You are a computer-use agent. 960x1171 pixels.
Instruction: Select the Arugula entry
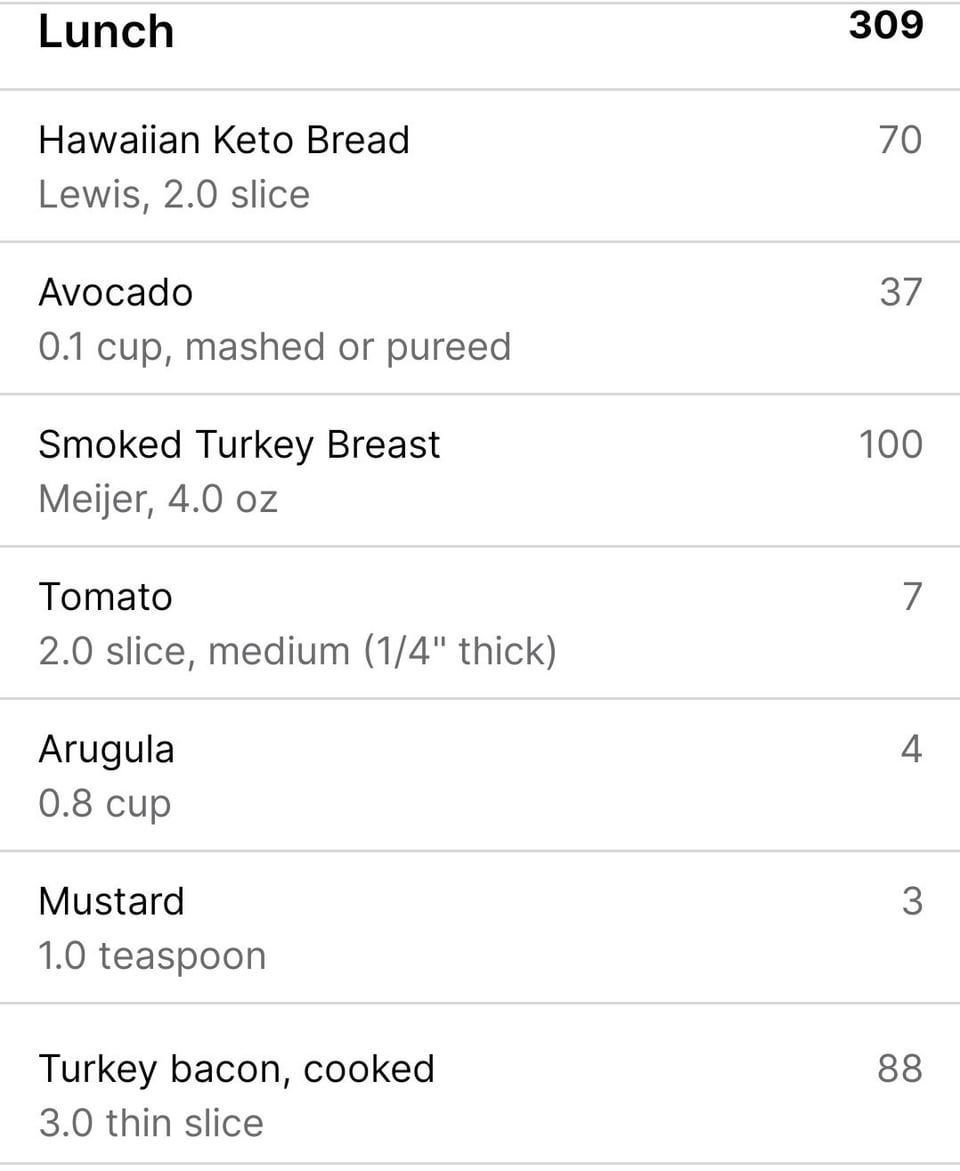480,775
